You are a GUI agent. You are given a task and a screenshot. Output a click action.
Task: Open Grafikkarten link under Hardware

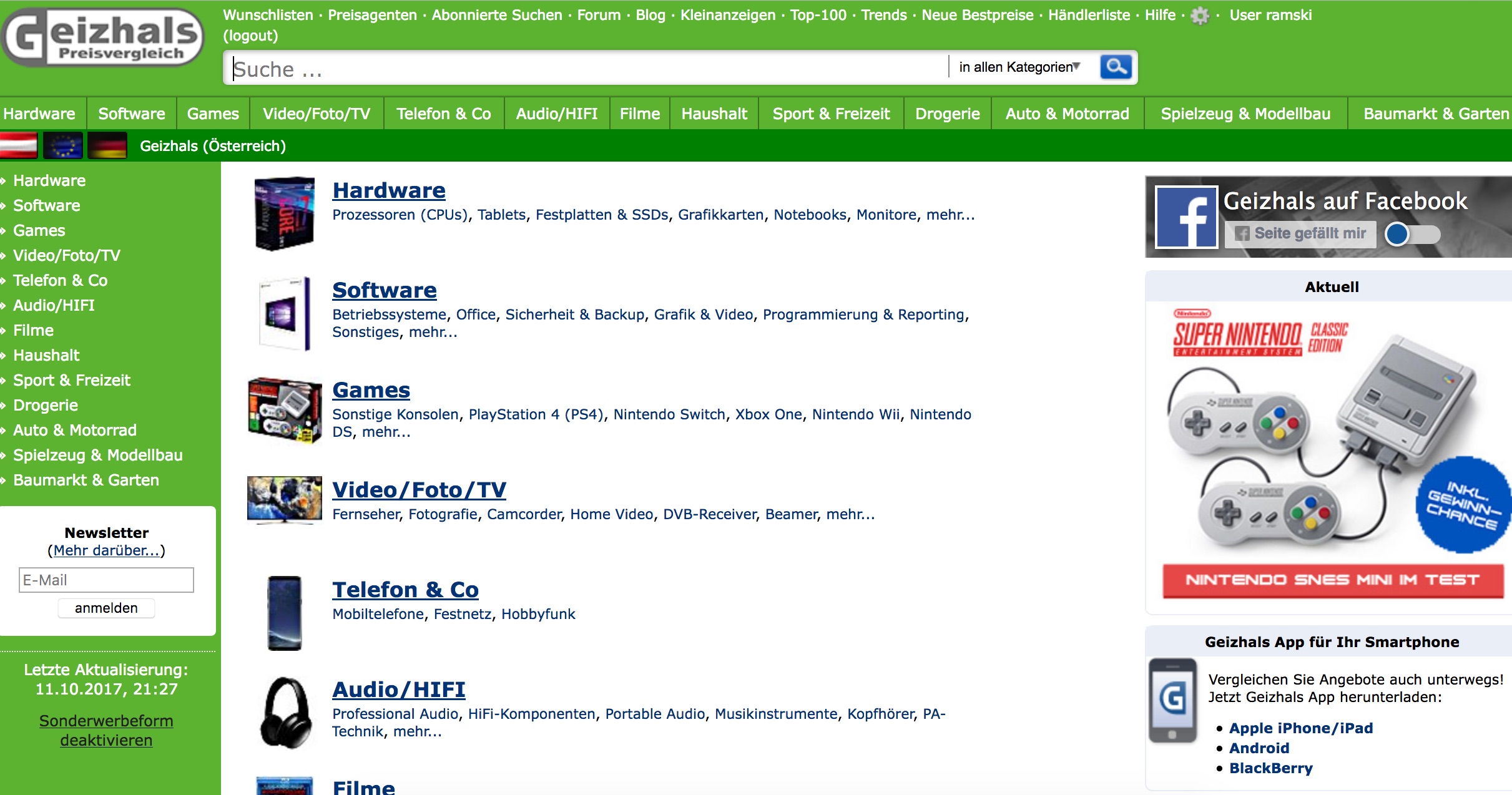(720, 215)
